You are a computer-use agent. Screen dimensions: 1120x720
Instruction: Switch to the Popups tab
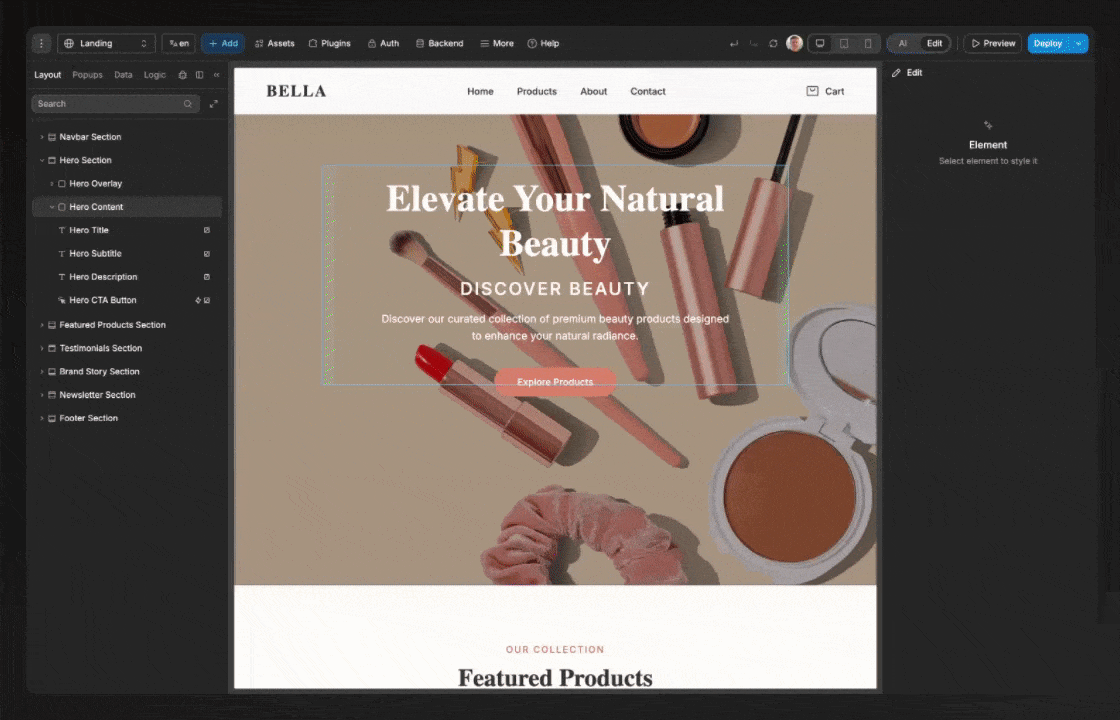point(87,75)
